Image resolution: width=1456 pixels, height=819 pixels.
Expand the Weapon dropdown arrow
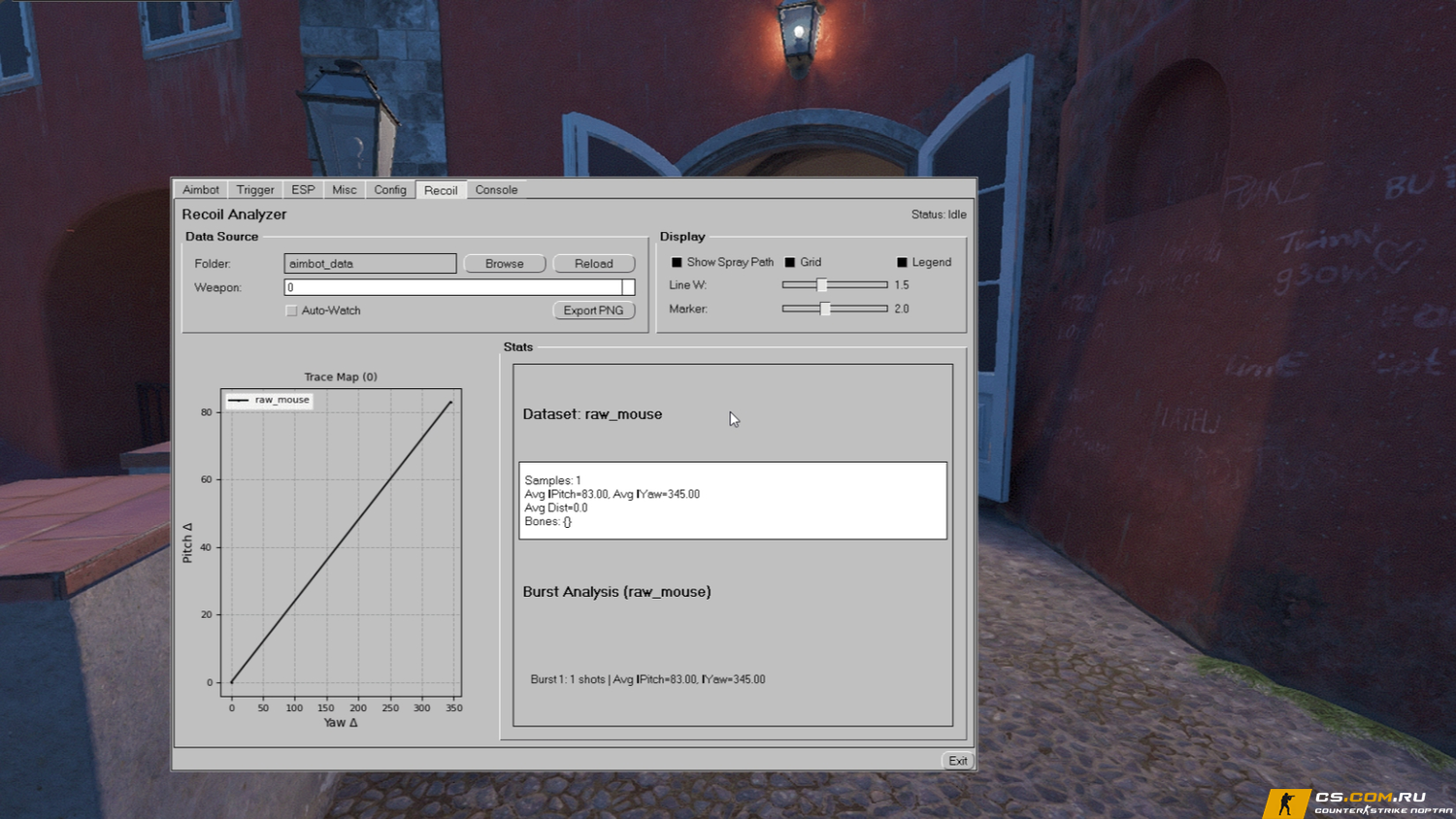click(x=628, y=287)
